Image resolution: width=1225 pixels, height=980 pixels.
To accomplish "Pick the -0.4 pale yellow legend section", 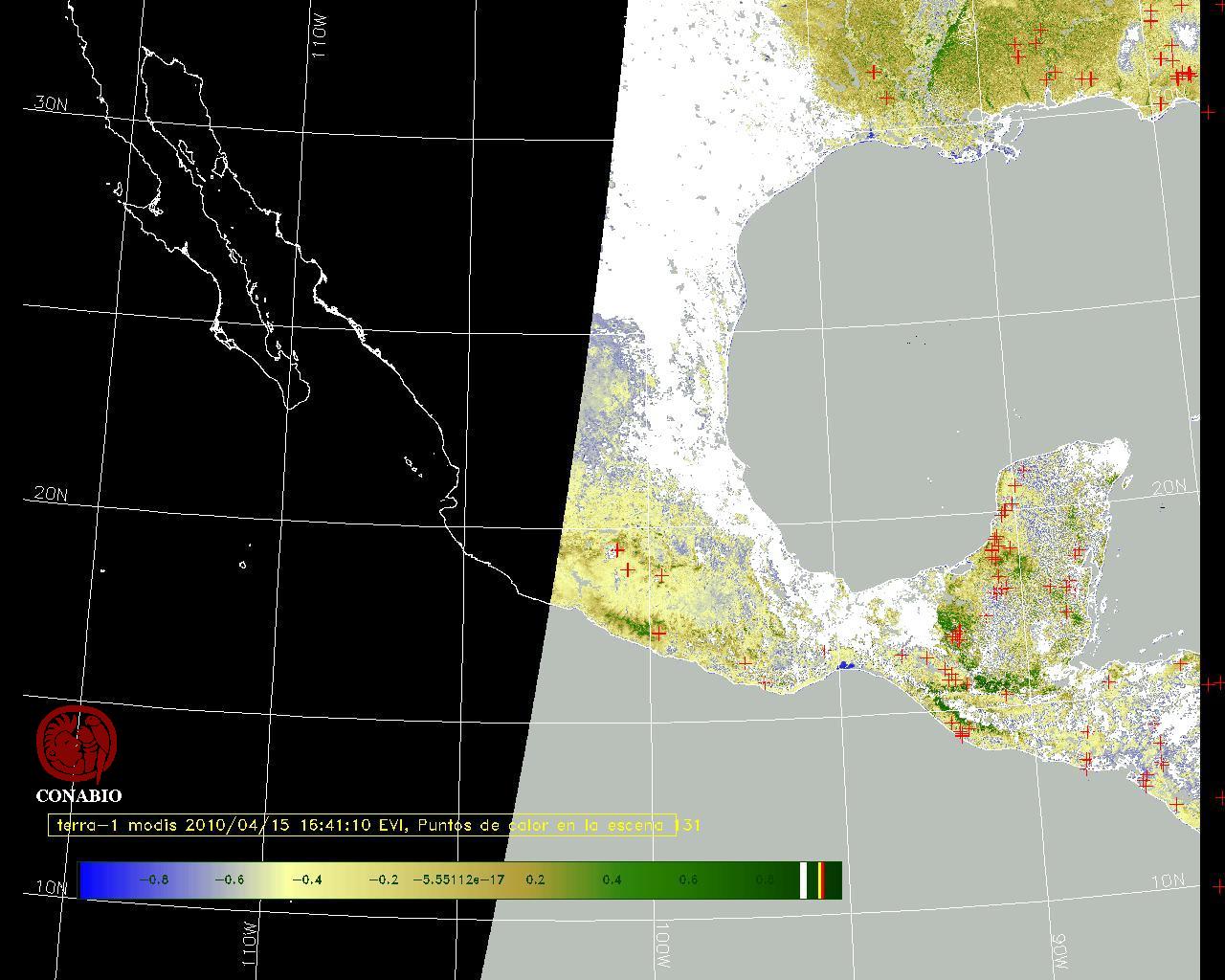I will click(x=305, y=880).
